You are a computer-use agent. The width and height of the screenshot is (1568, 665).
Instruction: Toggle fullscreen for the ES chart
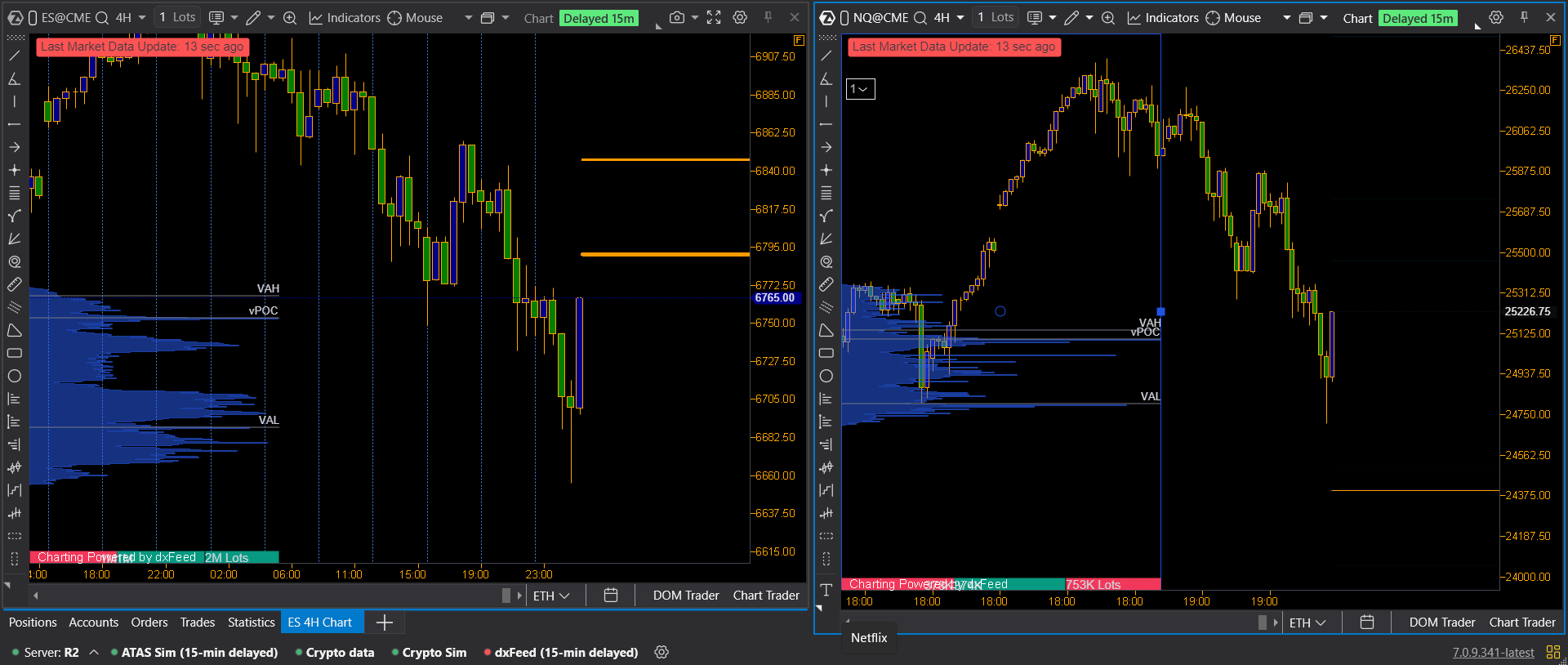click(714, 17)
